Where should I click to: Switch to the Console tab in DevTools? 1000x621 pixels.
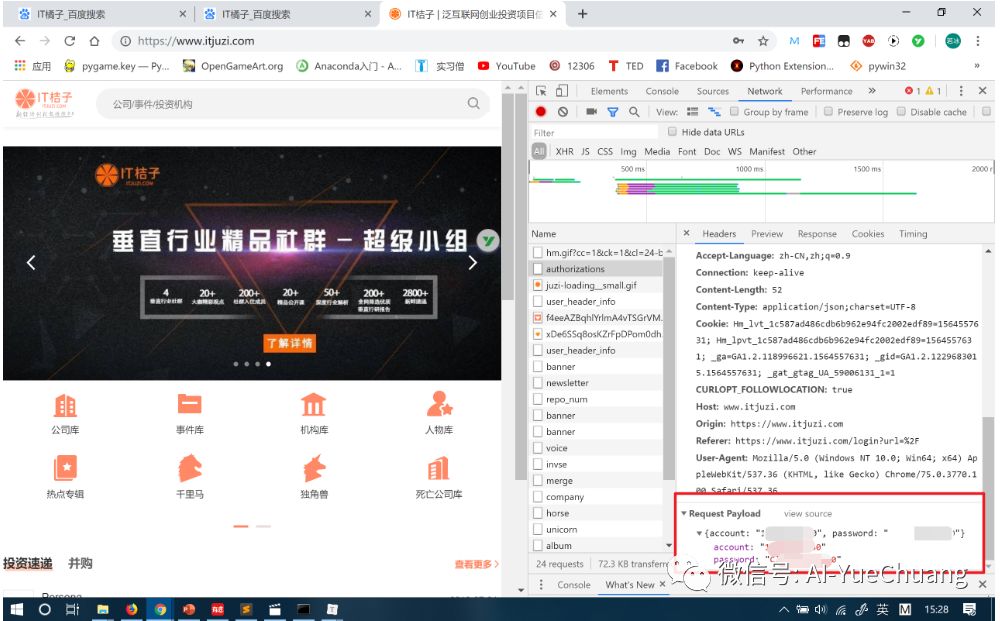[x=662, y=91]
